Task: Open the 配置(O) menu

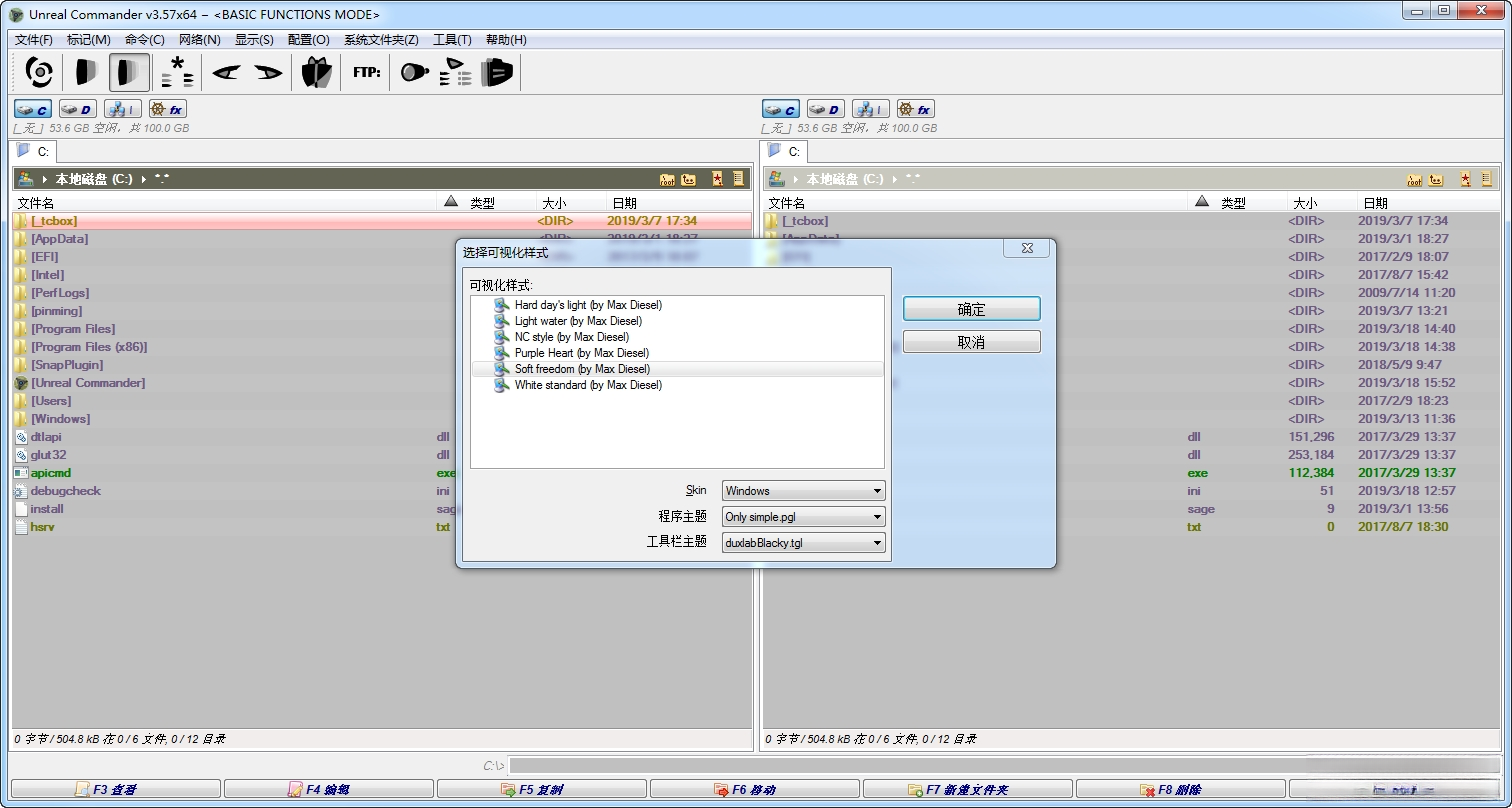Action: 309,40
